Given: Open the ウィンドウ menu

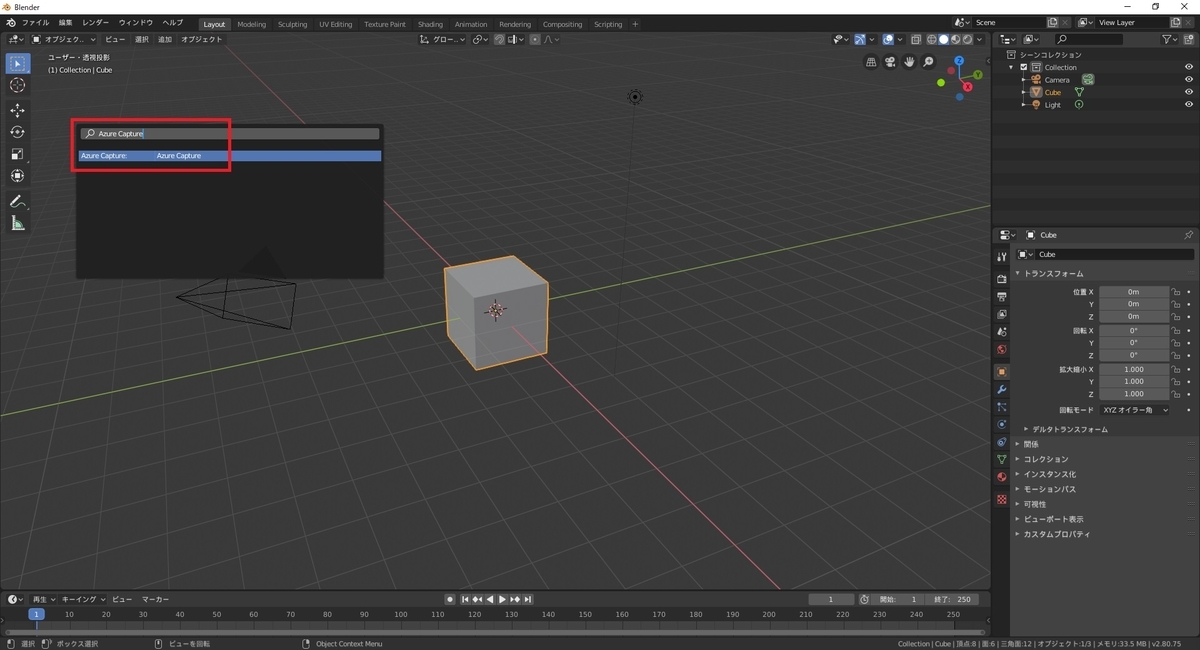Looking at the screenshot, I should pos(136,22).
